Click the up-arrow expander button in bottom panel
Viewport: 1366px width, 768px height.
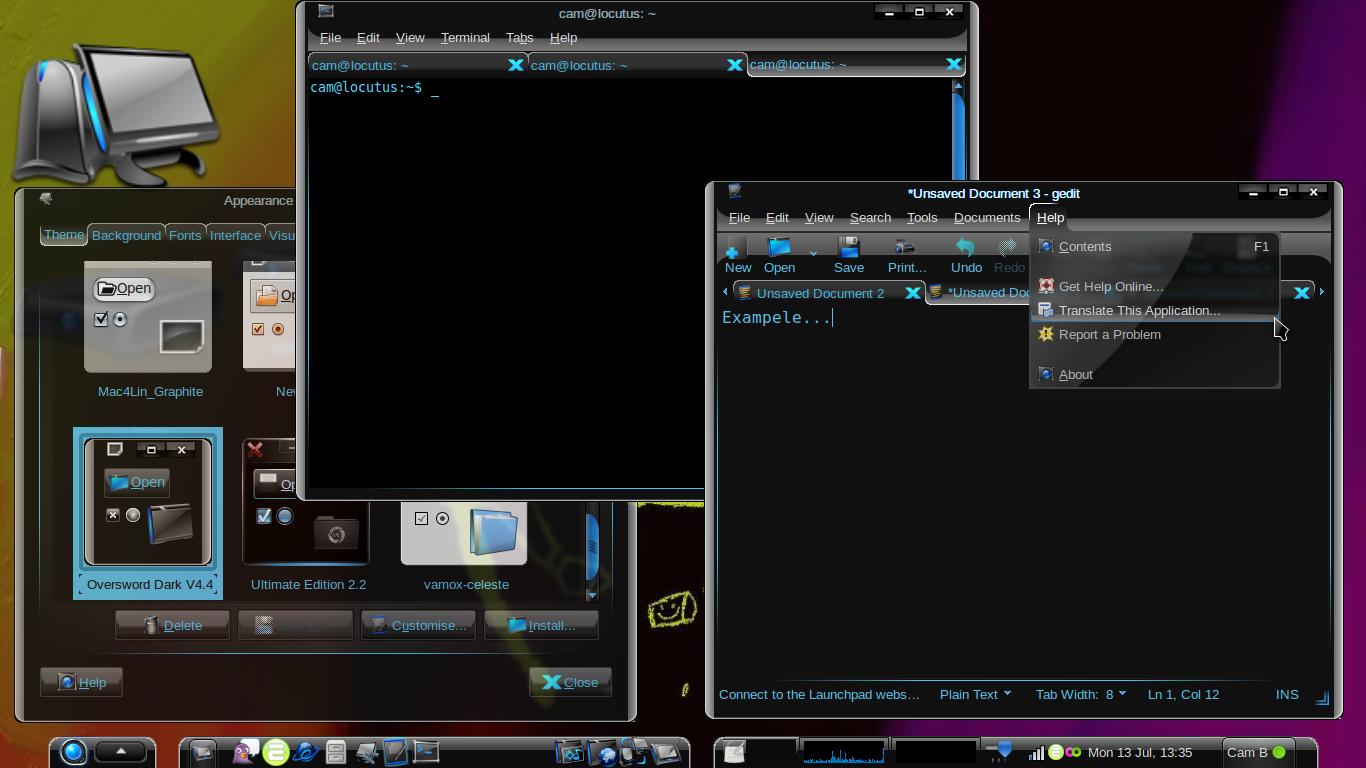(x=121, y=751)
